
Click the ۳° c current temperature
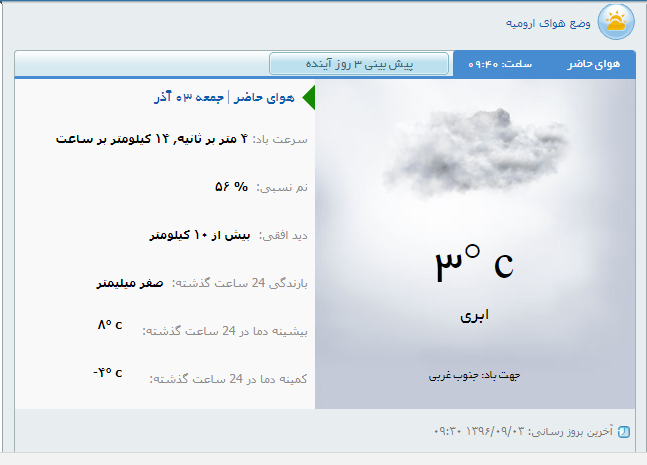(475, 262)
